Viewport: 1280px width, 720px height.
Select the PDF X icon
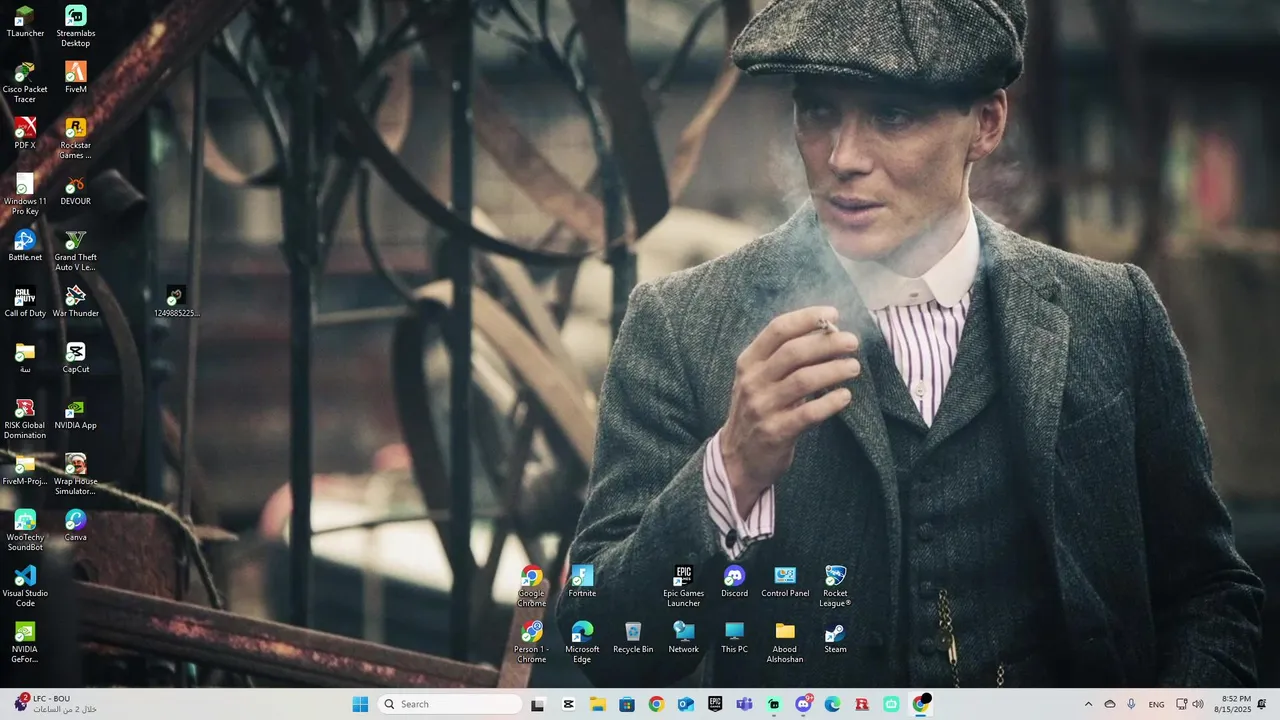(x=25, y=134)
